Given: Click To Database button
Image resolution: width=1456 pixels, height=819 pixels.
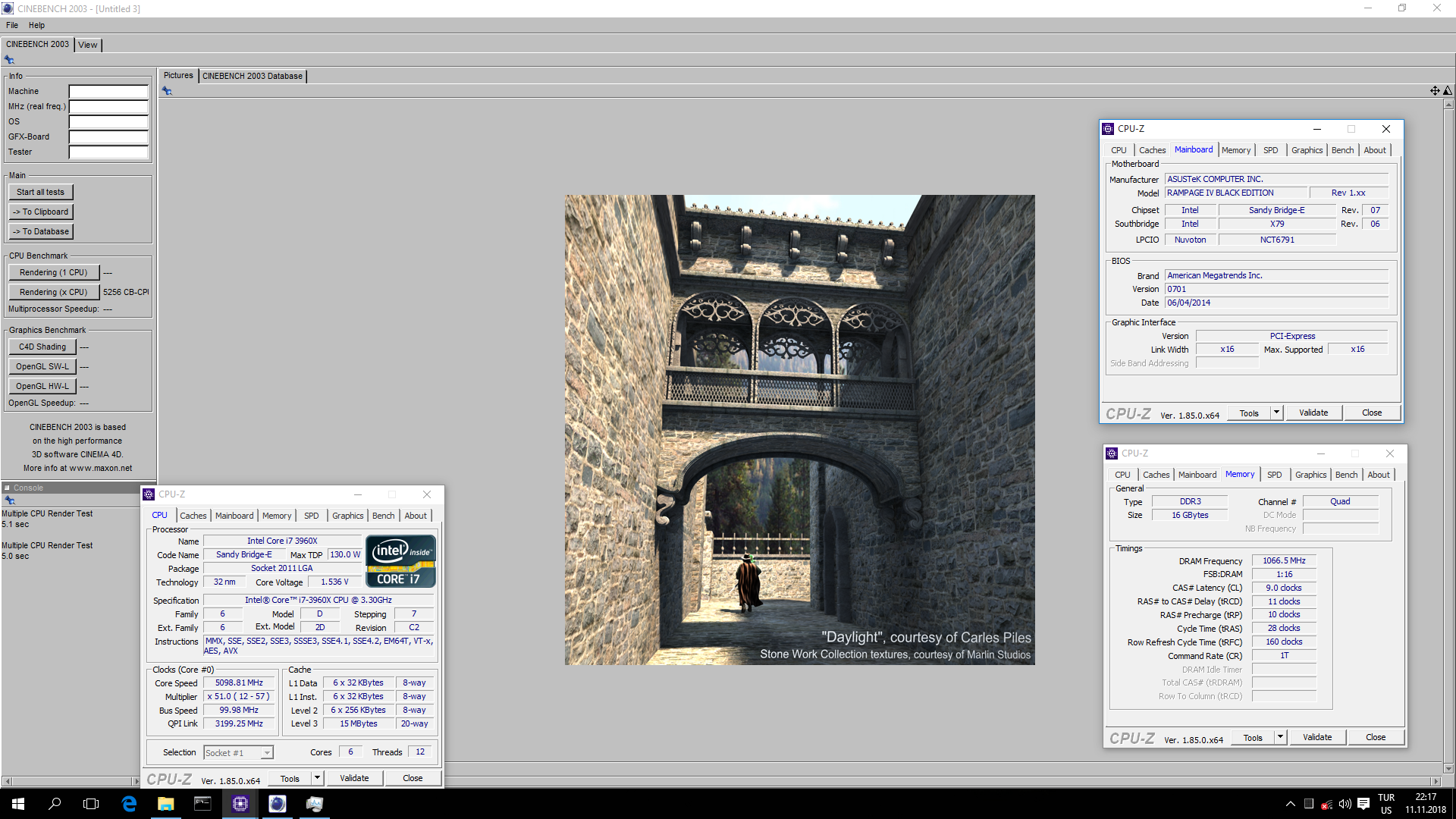Looking at the screenshot, I should pos(41,231).
